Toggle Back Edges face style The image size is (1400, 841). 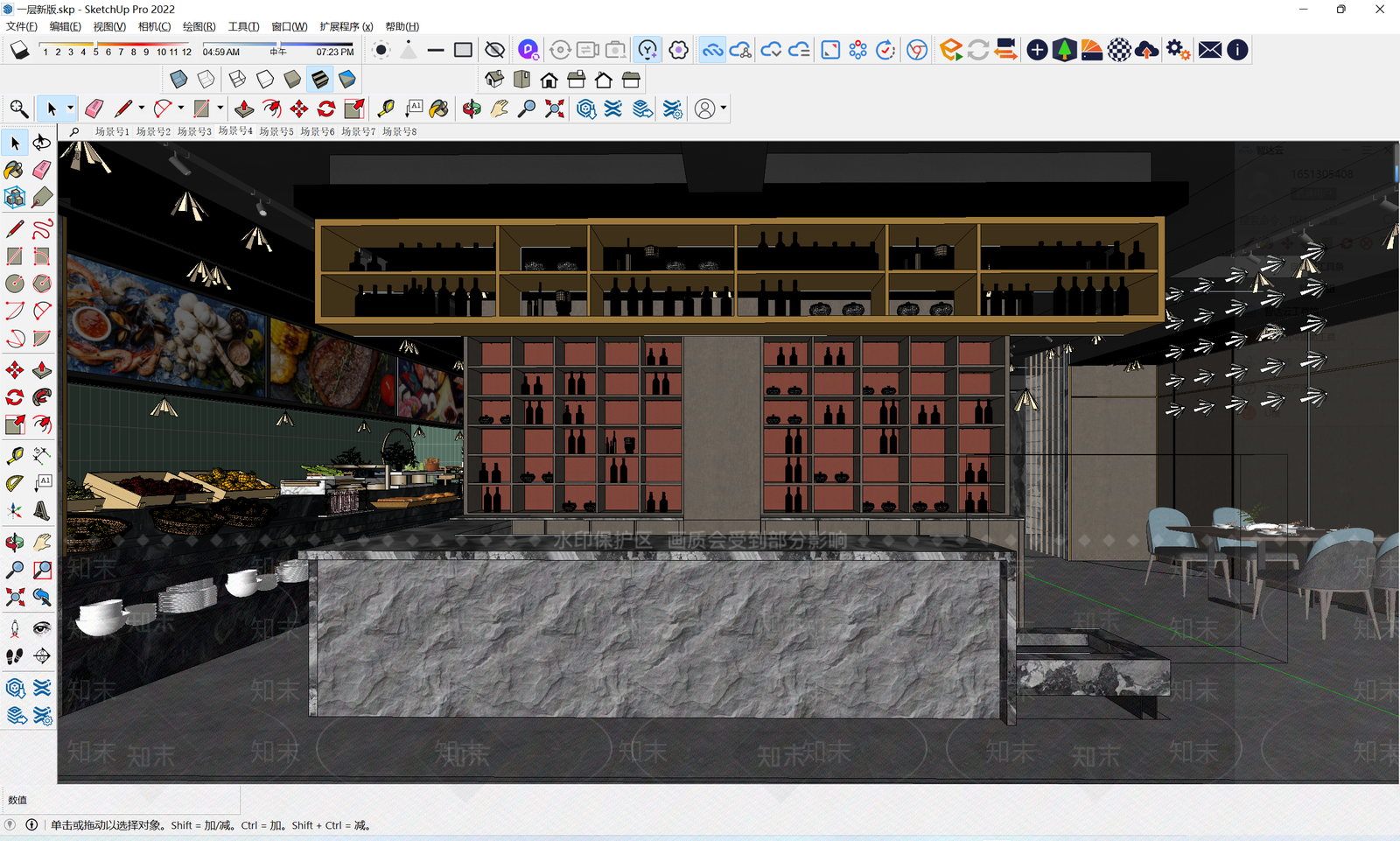click(206, 80)
